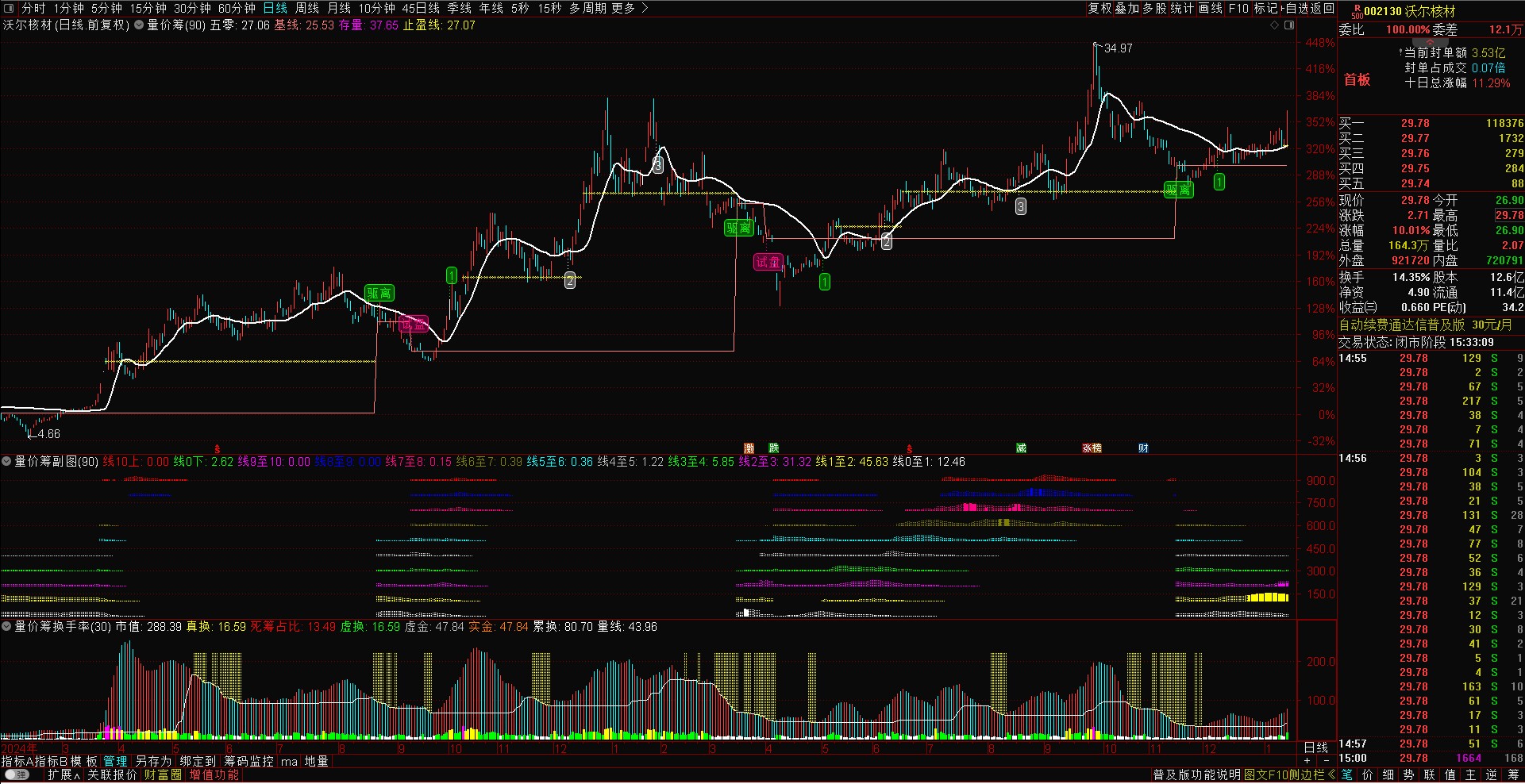Click 另存为 to save template
1525x784 pixels.
click(153, 761)
